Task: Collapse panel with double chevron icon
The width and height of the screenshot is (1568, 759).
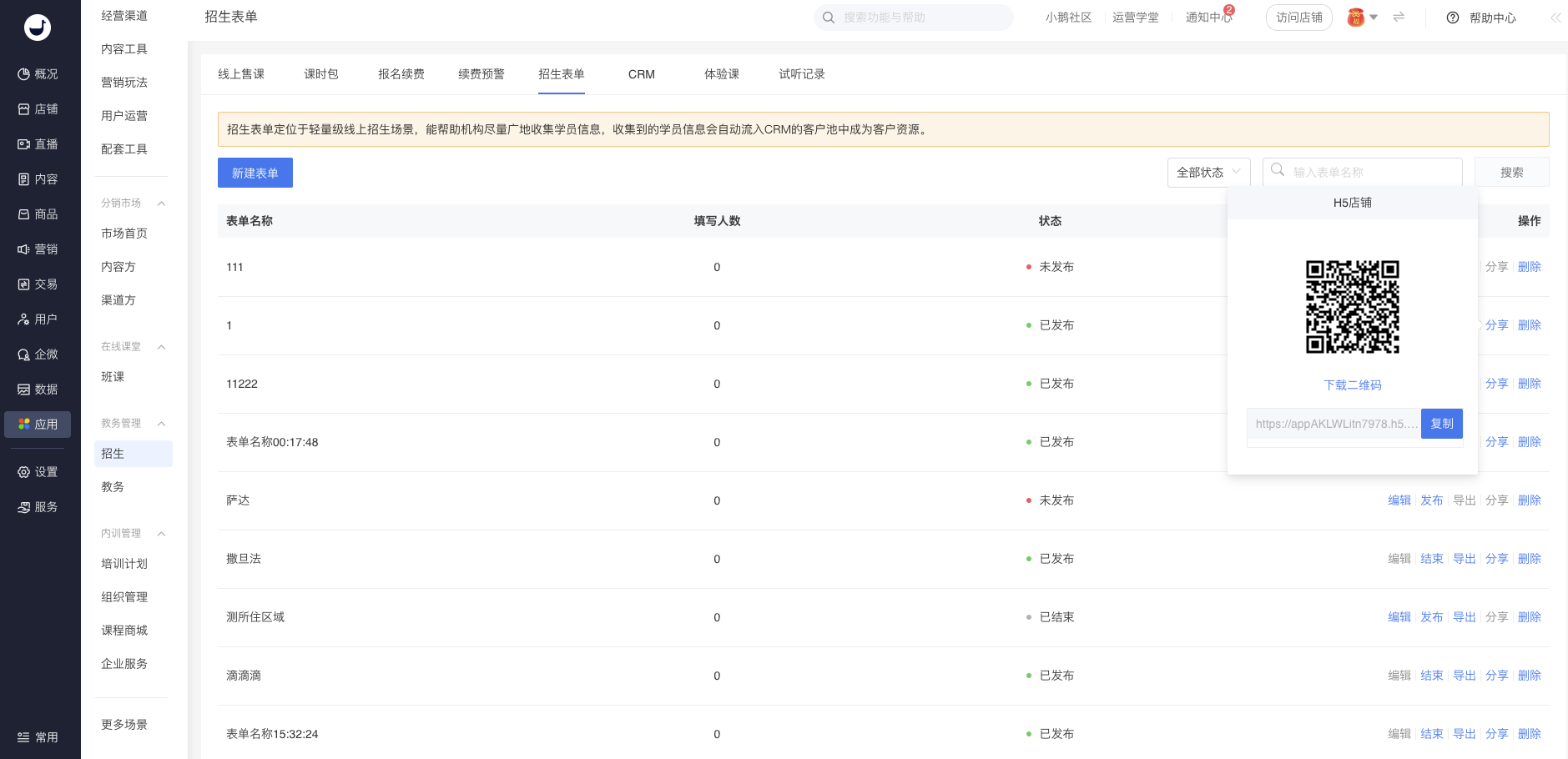Action: point(1555,18)
